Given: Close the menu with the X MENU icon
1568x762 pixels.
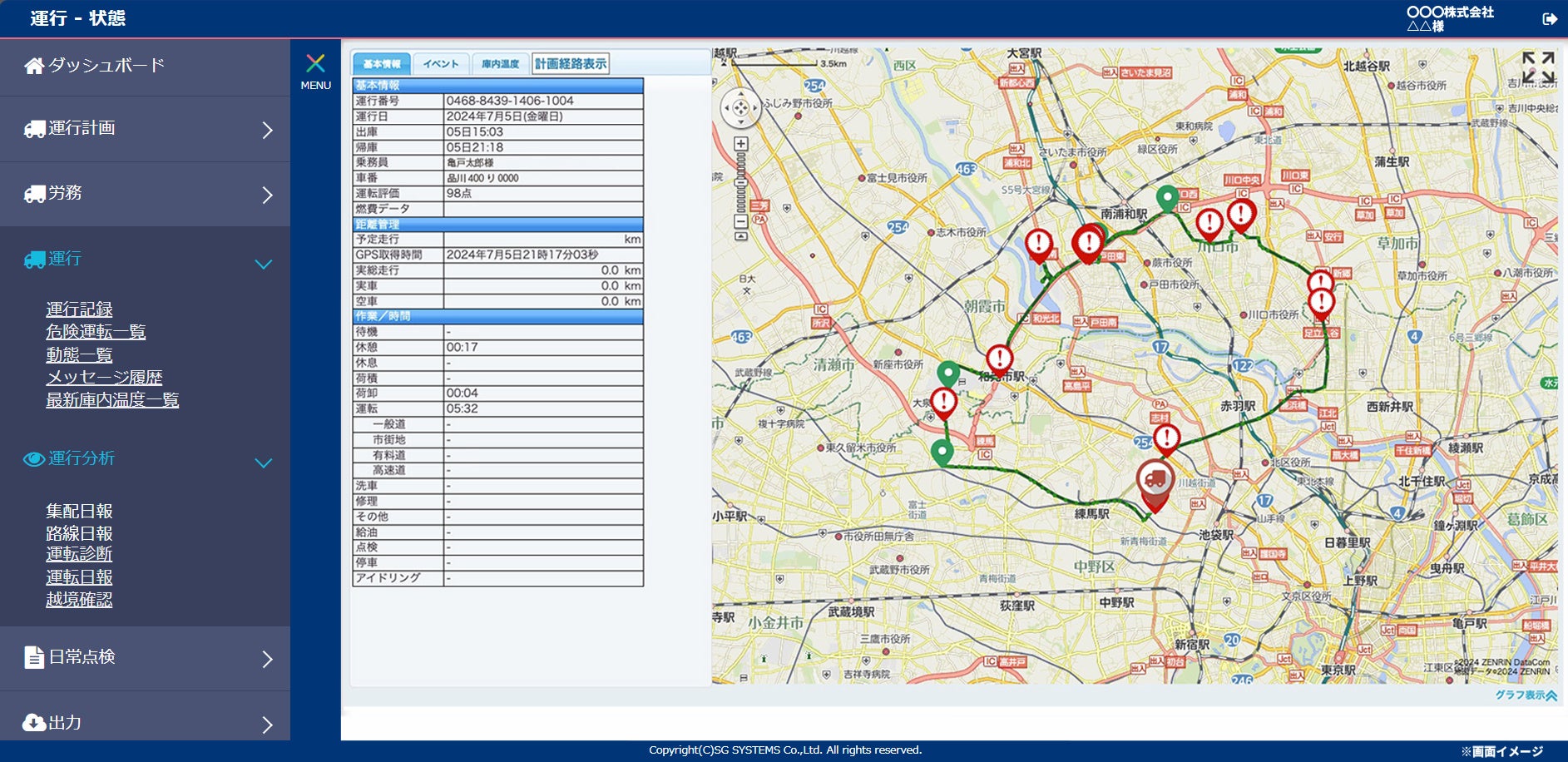Looking at the screenshot, I should click(x=315, y=72).
